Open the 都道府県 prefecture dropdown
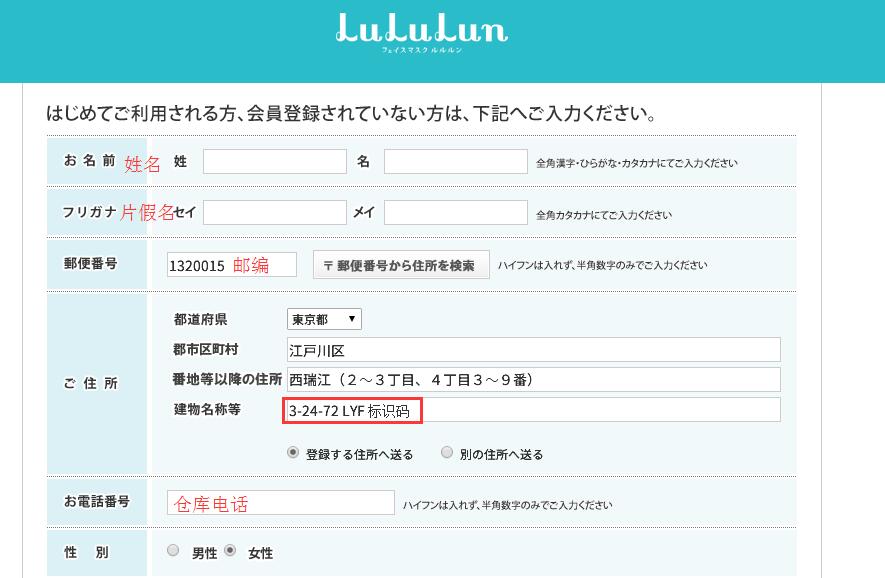Screen dimensions: 885x578 click(324, 319)
